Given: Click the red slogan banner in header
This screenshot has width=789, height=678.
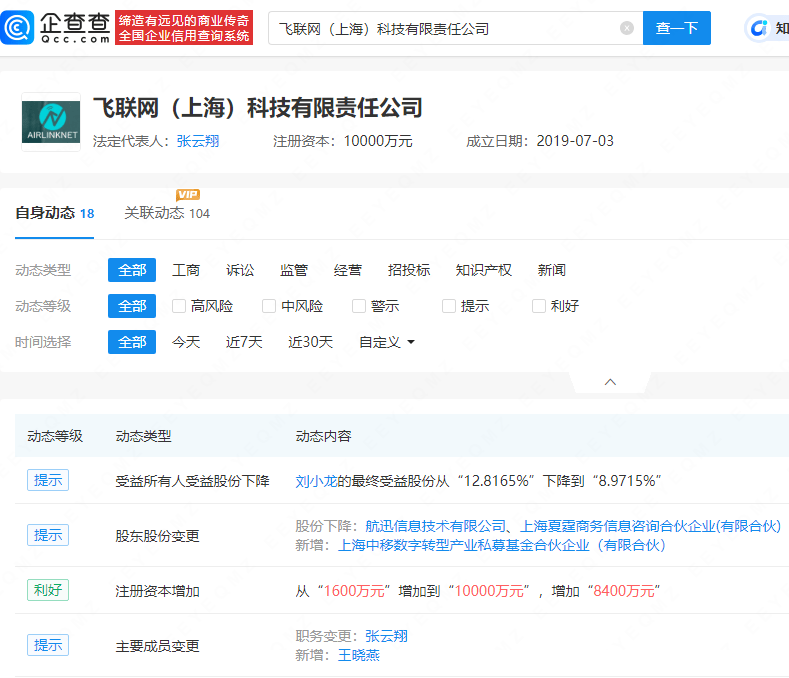Looking at the screenshot, I should pos(184,28).
